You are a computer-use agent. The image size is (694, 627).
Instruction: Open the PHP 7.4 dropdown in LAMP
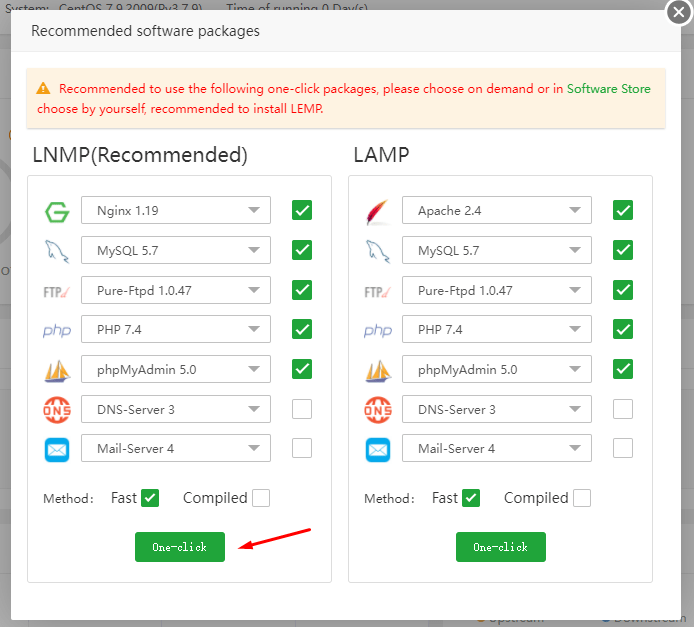[497, 330]
